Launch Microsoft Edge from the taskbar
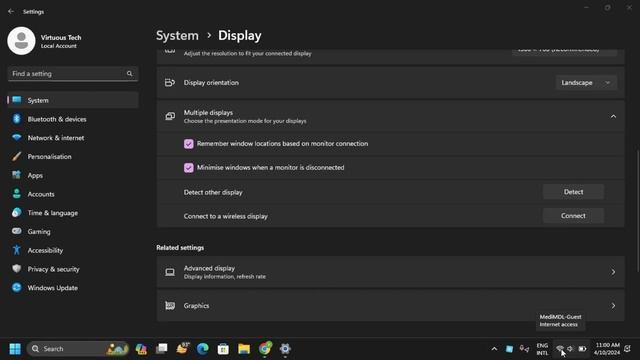This screenshot has height=360, width=640. click(202, 349)
